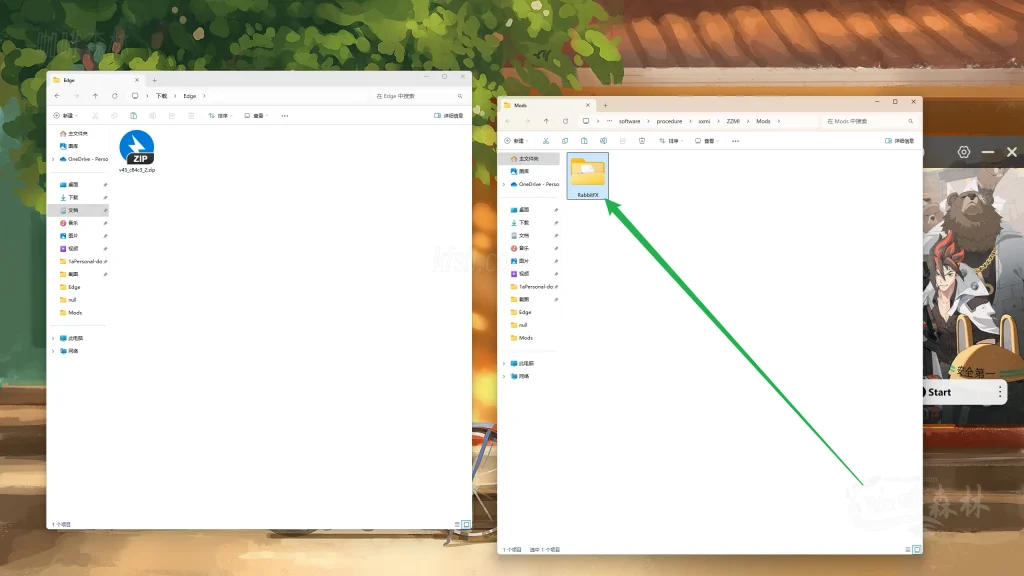
Task: Open Music (音乐) in Mods window sidebar
Action: click(524, 248)
